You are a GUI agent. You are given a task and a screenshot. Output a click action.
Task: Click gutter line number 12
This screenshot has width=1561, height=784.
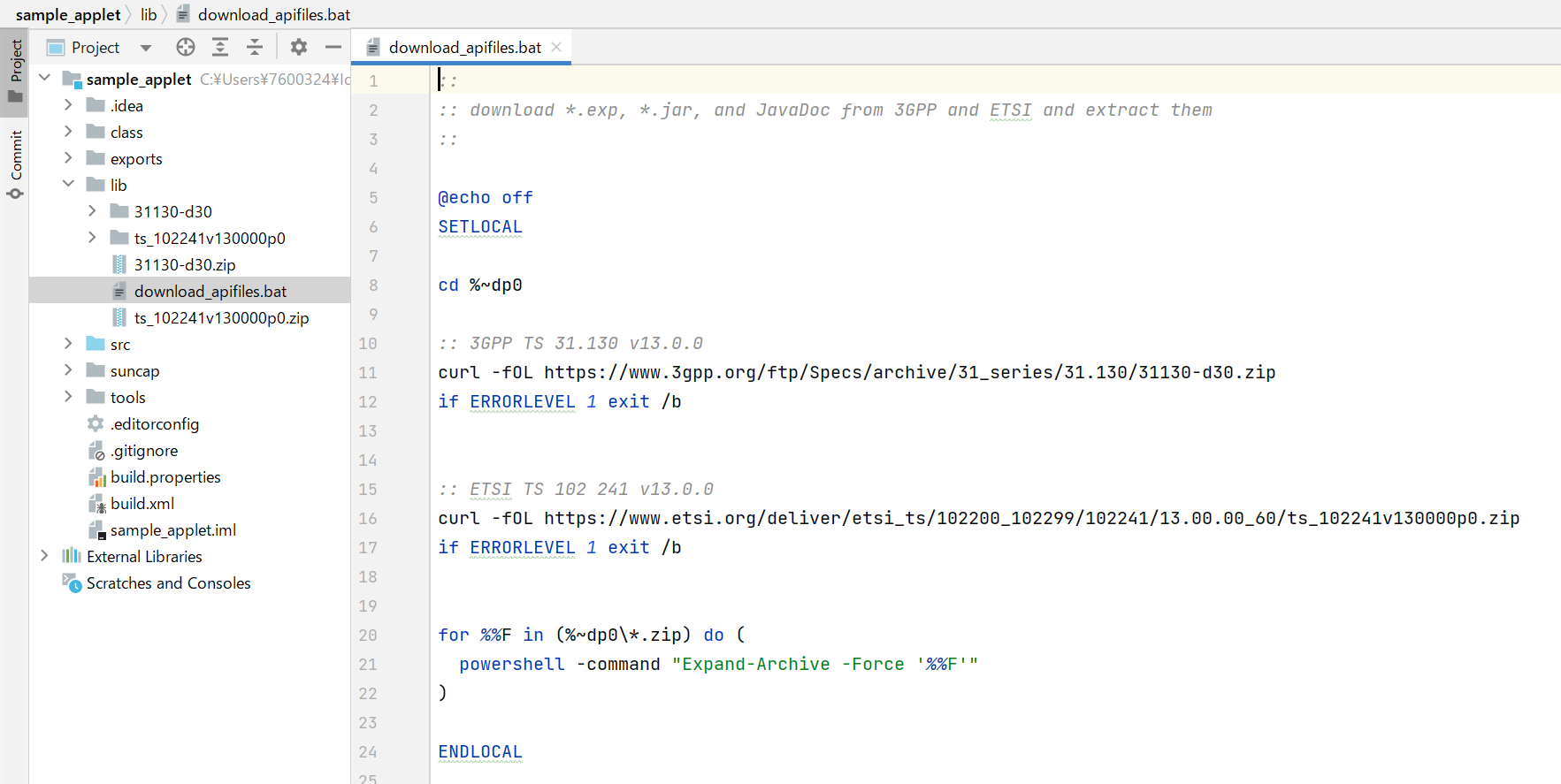pyautogui.click(x=368, y=401)
